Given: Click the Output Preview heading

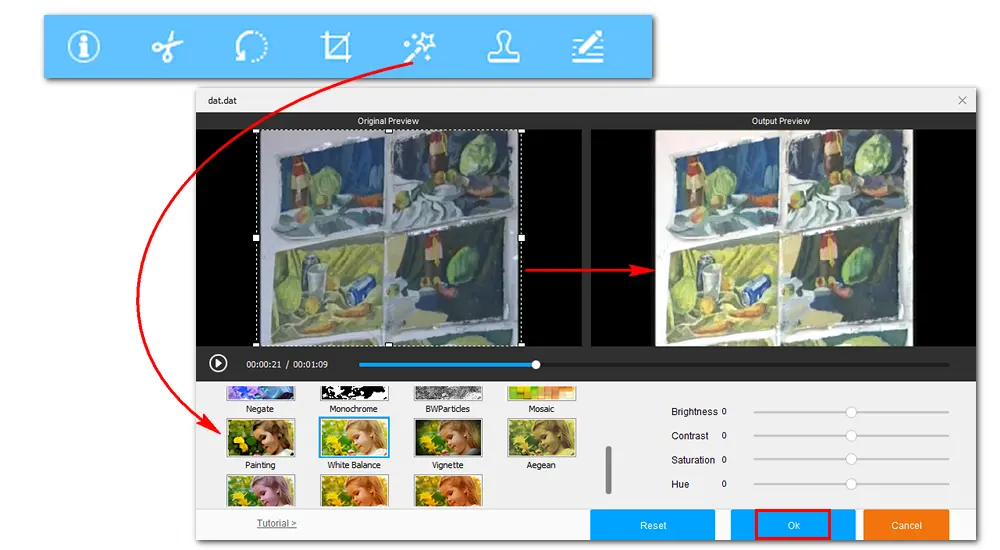Looking at the screenshot, I should pos(781,121).
